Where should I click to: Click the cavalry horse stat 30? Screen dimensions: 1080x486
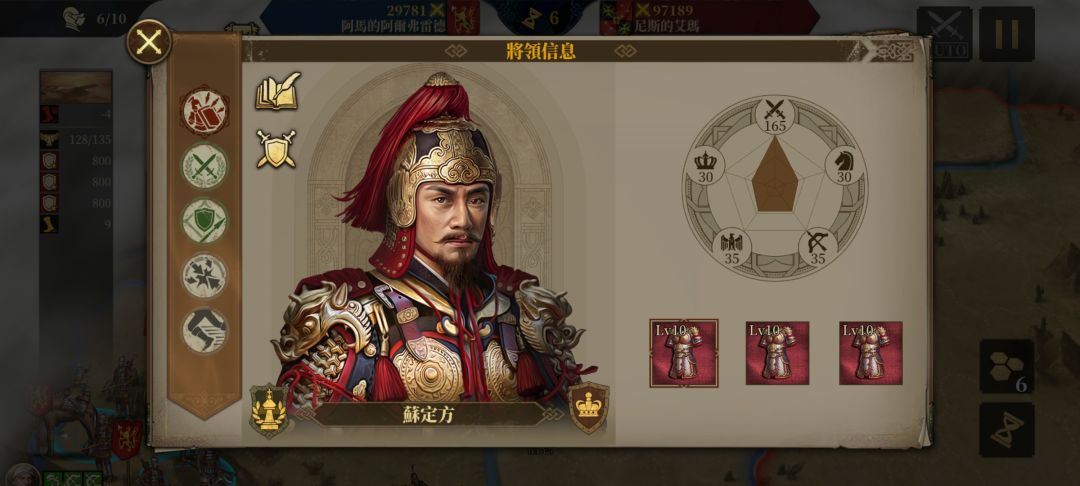844,167
